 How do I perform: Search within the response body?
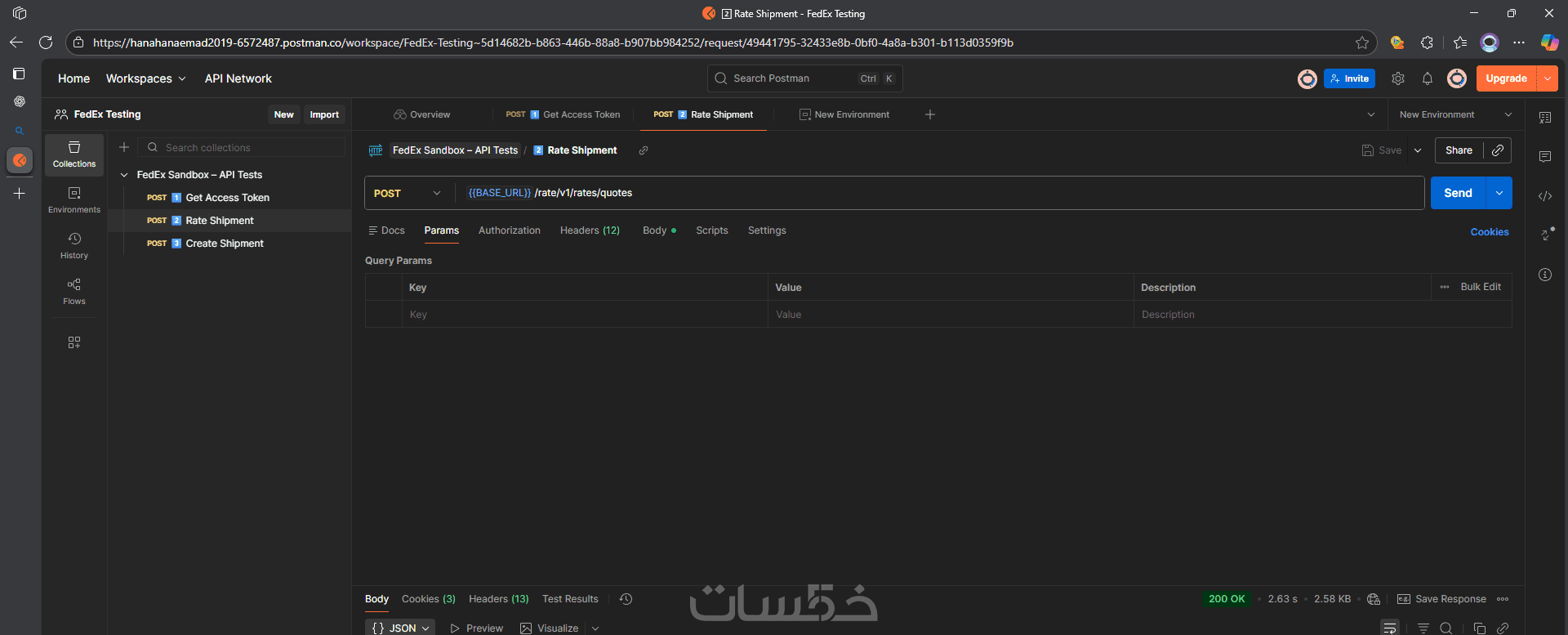pos(1446,628)
